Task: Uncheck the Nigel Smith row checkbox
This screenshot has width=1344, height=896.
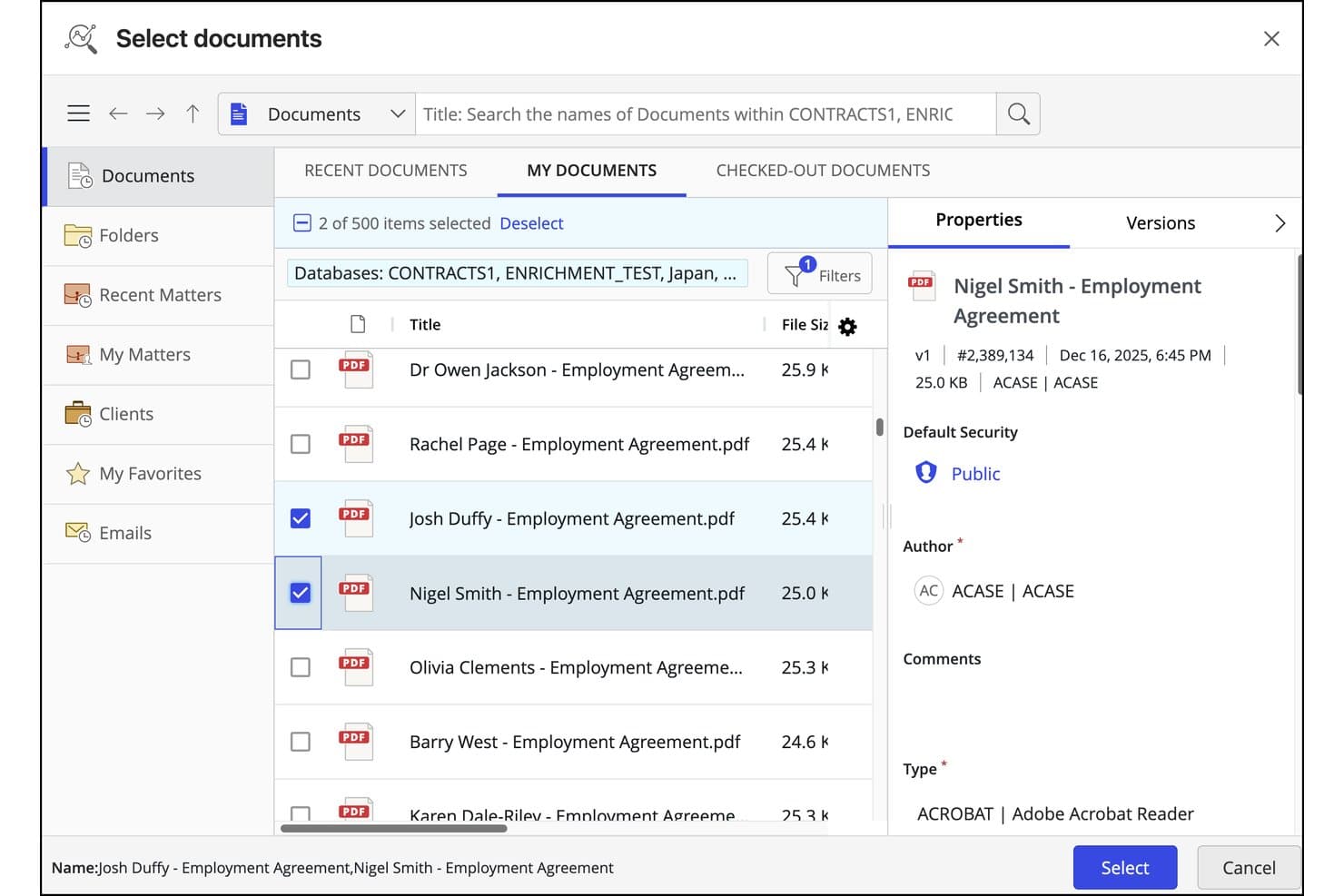Action: pos(300,593)
